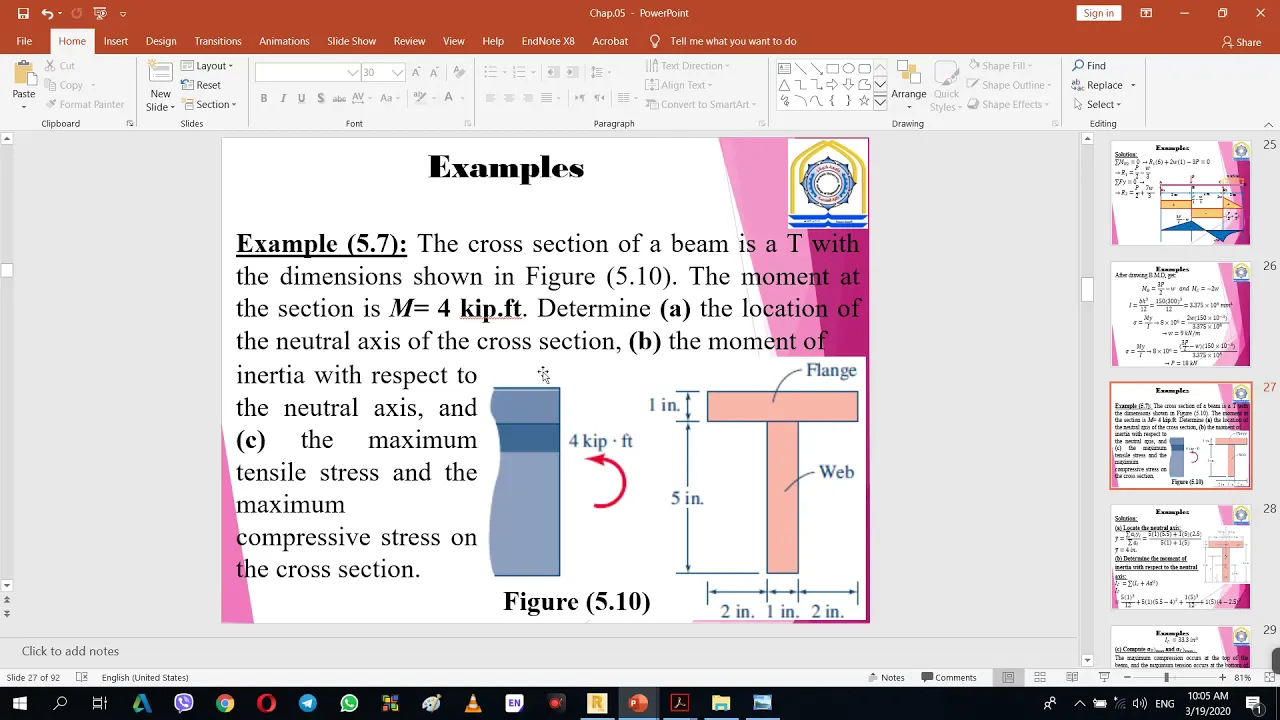Expand the font size dropdown
Viewport: 1280px width, 720px height.
(398, 72)
